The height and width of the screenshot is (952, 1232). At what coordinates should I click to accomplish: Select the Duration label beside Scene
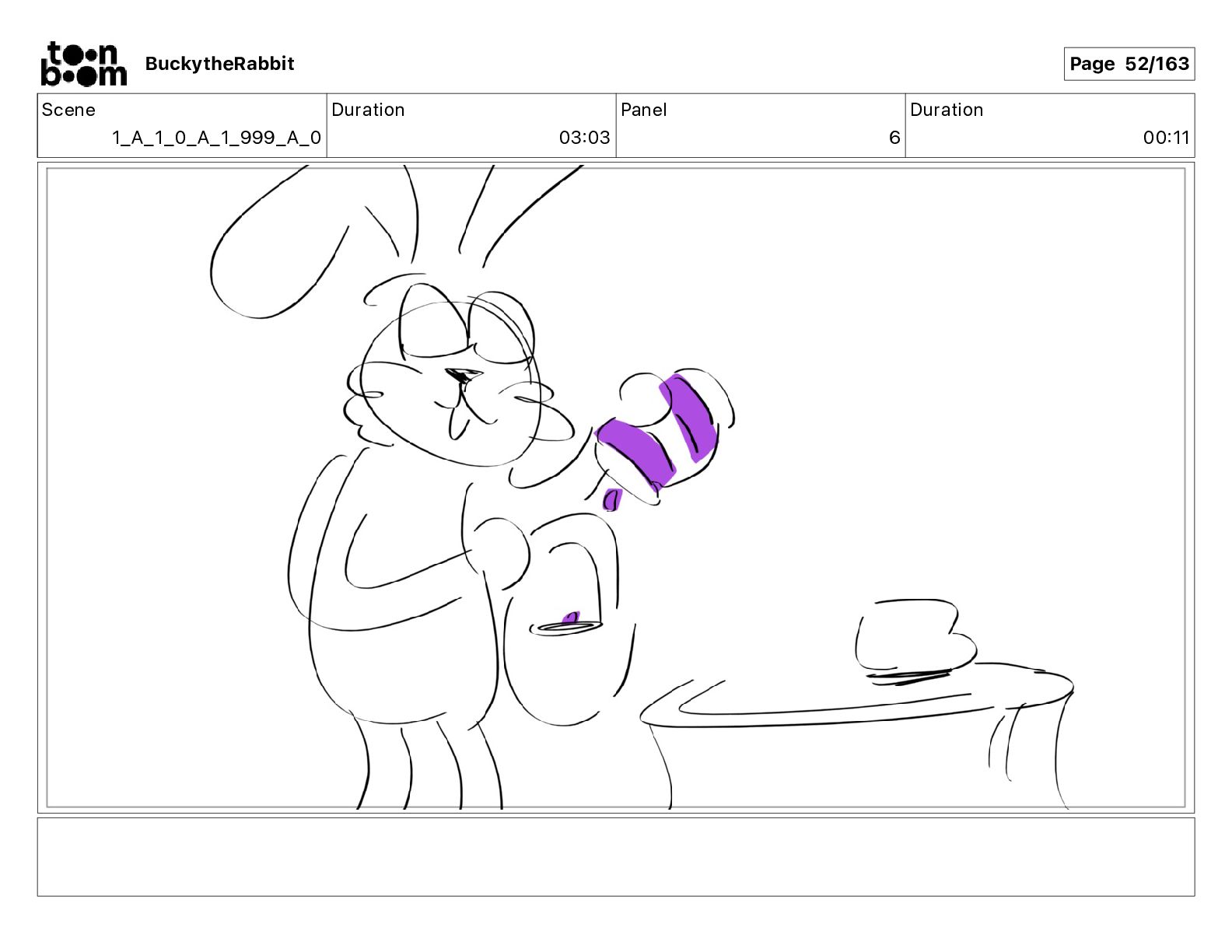(x=368, y=110)
